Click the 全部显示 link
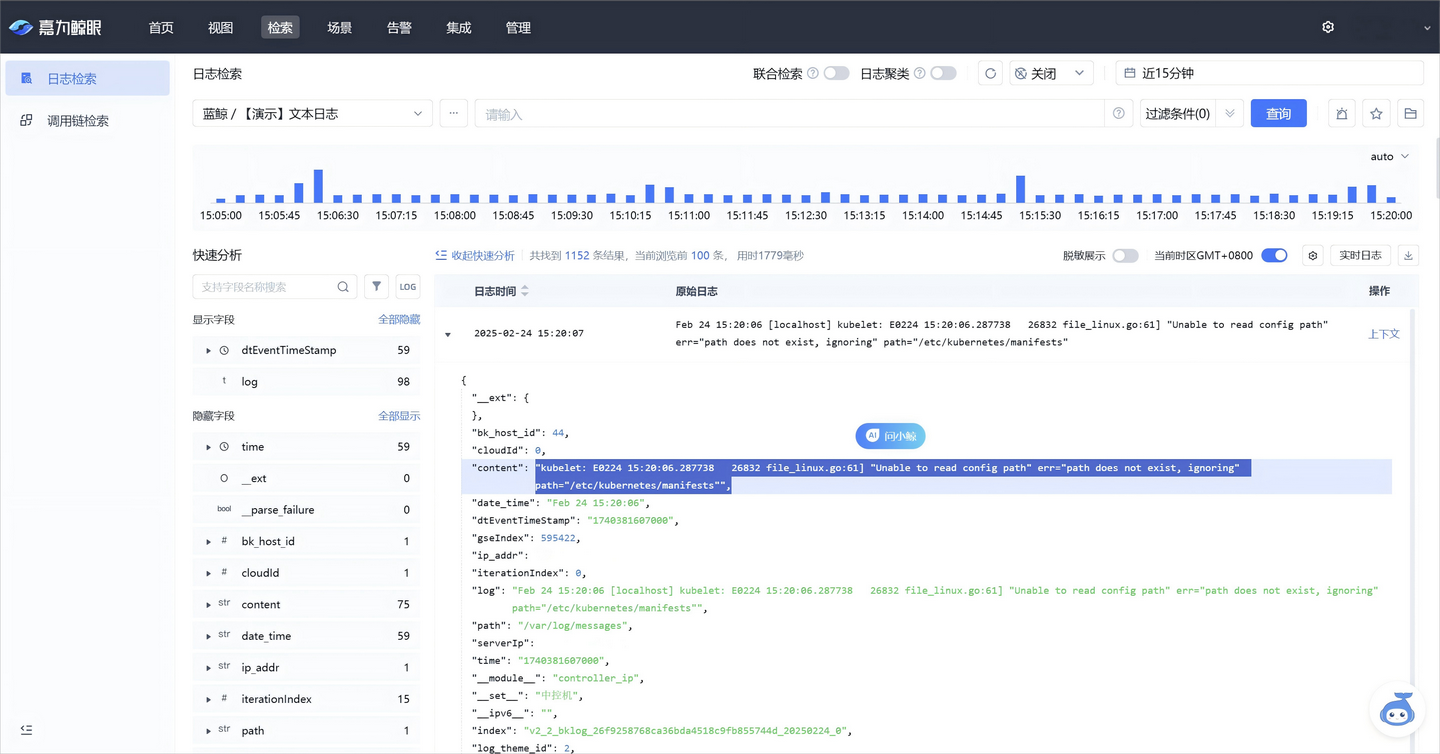Viewport: 1440px width, 754px height. [399, 416]
